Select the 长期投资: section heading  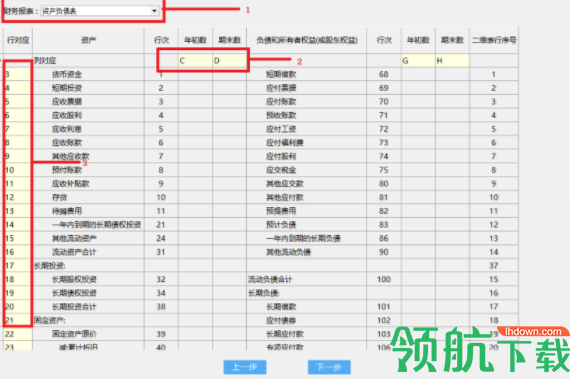click(49, 266)
